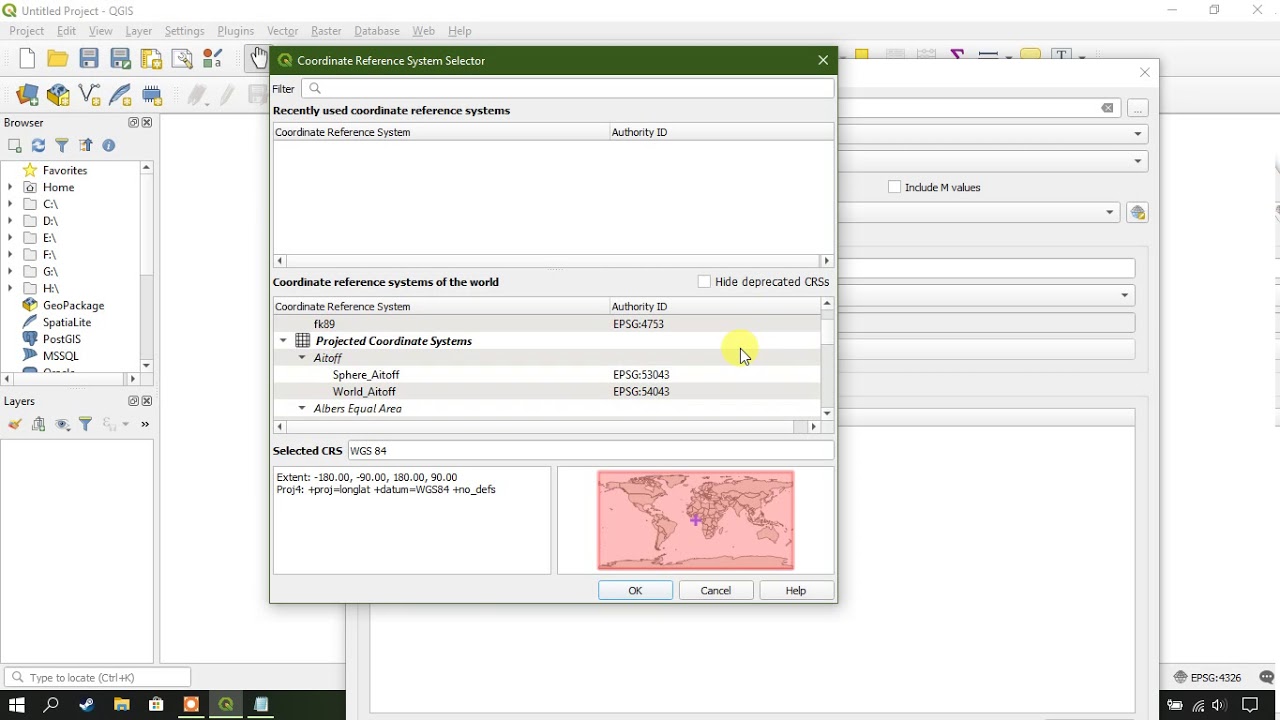
Task: Open File Explorer from the taskbar
Action: pyautogui.click(x=122, y=705)
